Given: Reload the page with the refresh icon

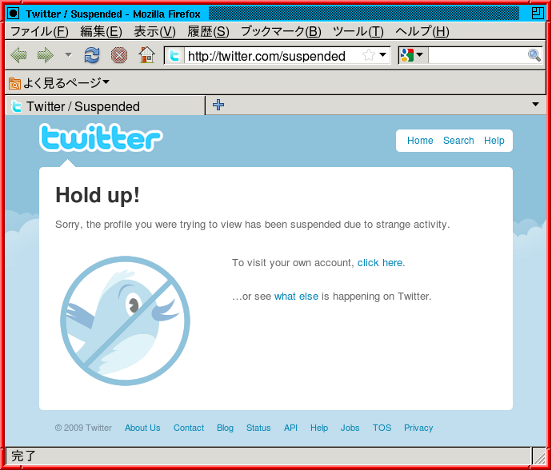Looking at the screenshot, I should (92, 56).
